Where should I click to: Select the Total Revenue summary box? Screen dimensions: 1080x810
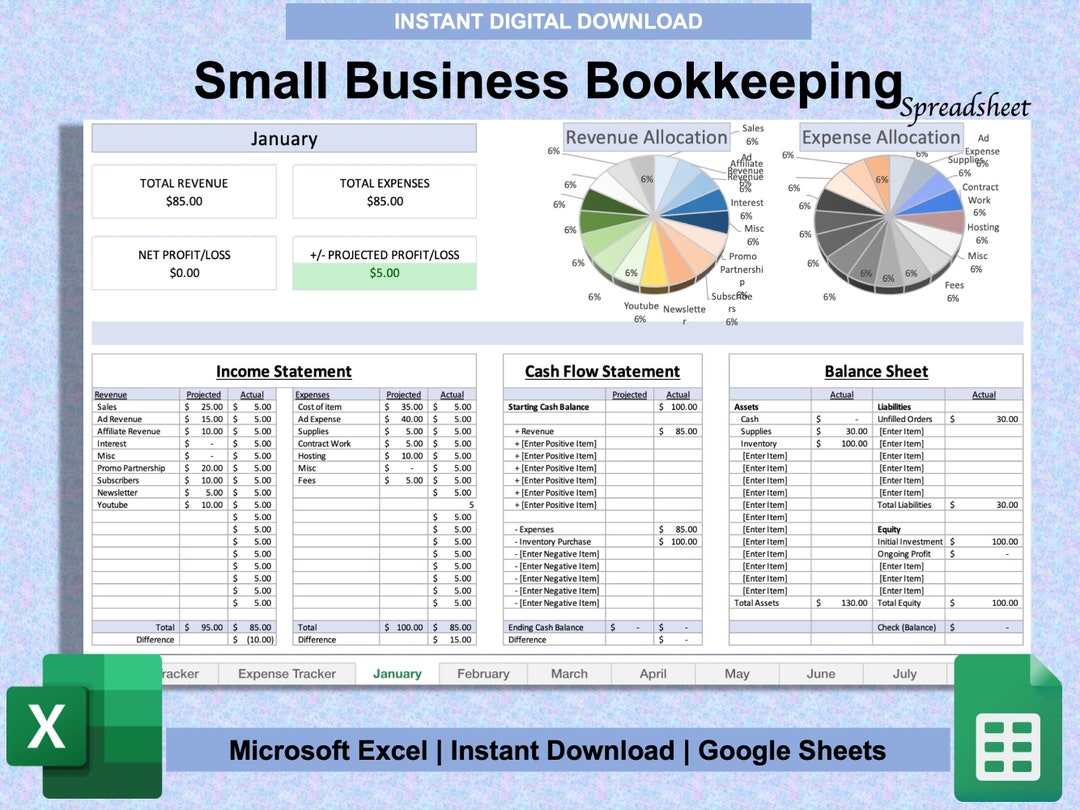click(x=184, y=191)
